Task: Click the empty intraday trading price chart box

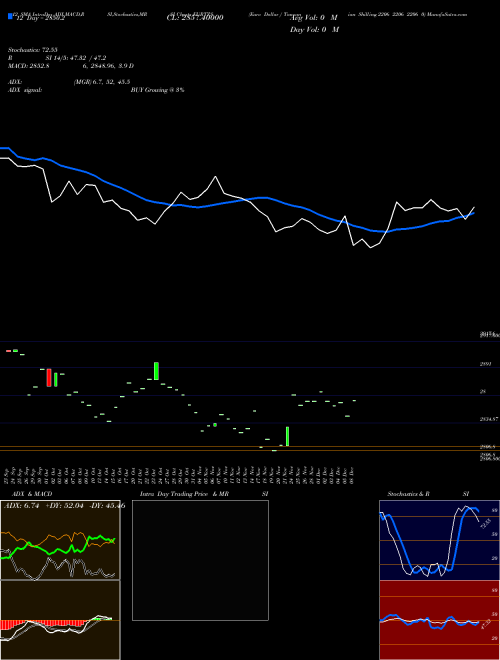Action: point(200,560)
